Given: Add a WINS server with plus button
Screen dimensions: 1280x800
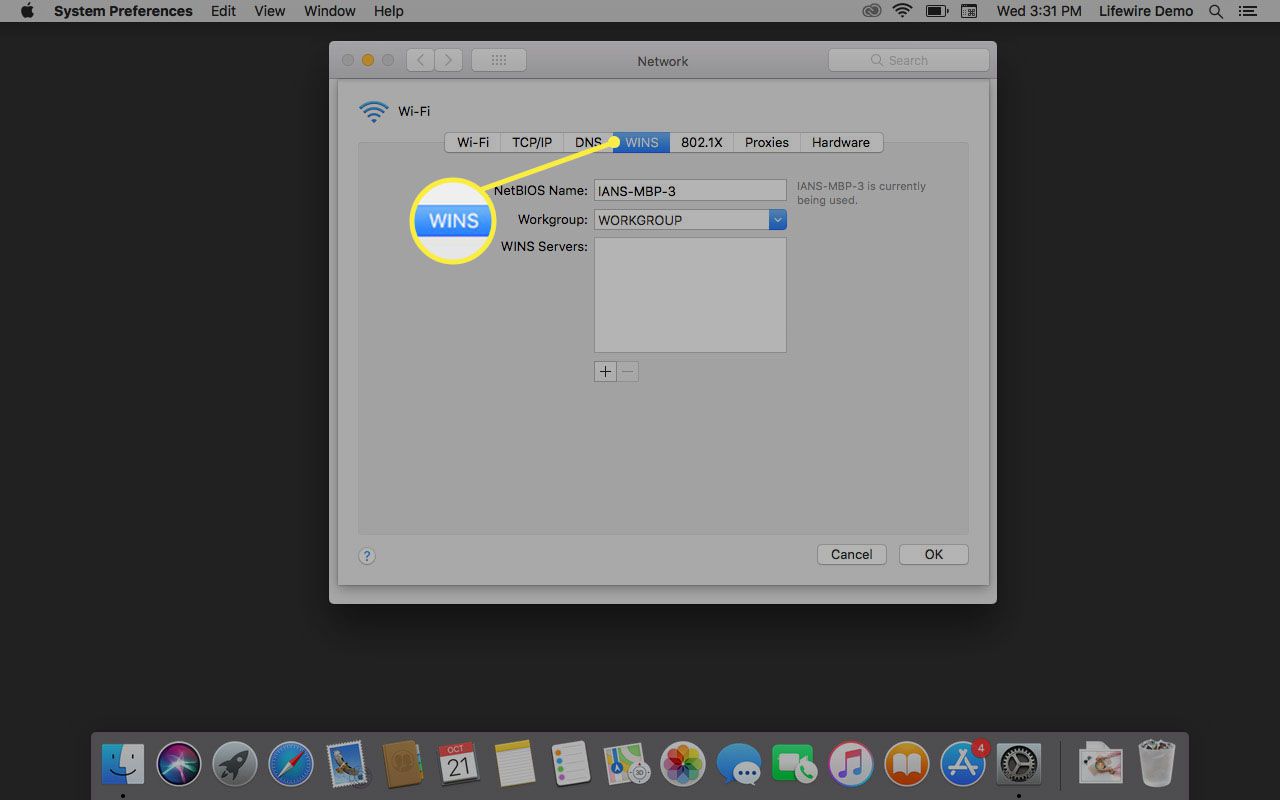Looking at the screenshot, I should coord(605,372).
